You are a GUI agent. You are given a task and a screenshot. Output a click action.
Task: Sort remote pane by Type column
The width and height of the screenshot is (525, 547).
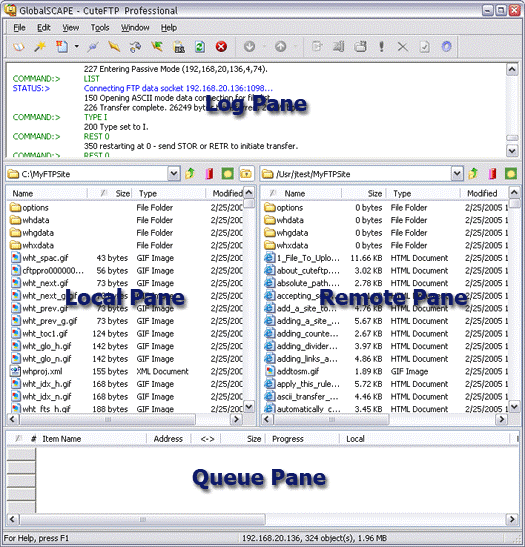(423, 193)
